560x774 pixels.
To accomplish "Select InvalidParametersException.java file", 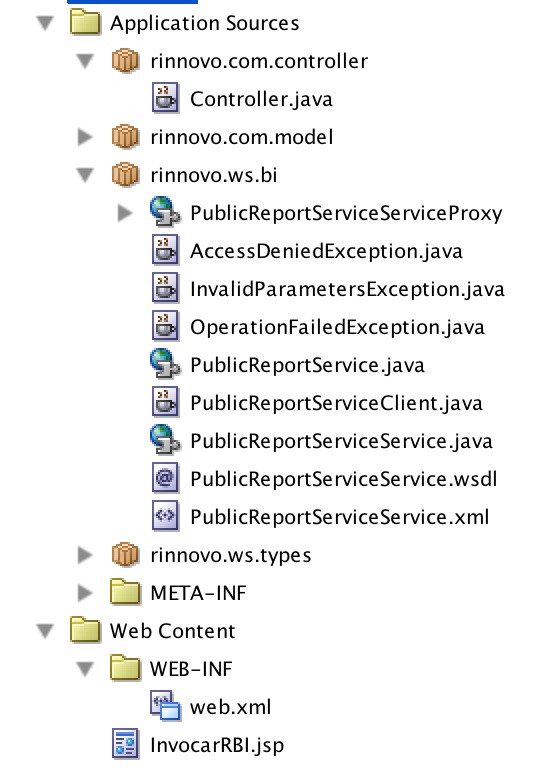I will (x=347, y=289).
